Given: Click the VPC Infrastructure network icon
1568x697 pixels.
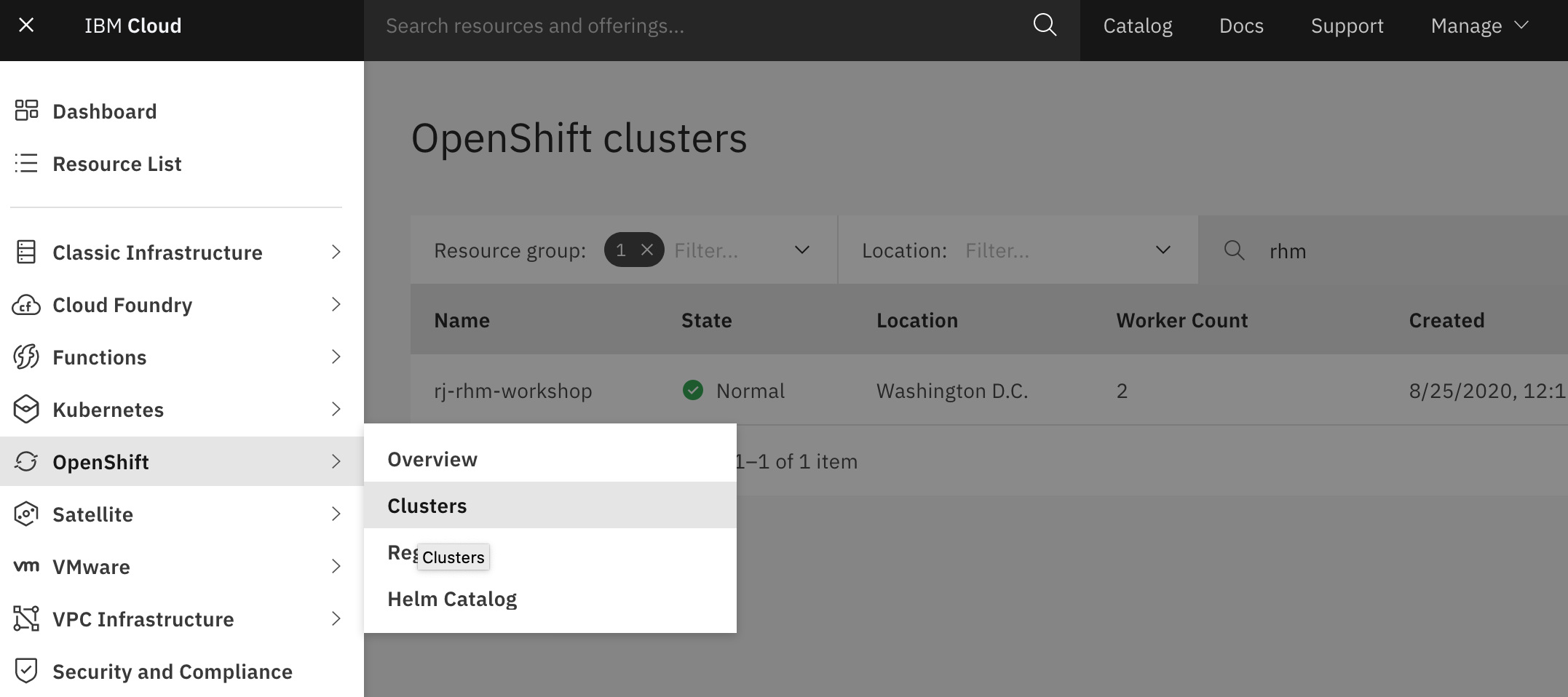Looking at the screenshot, I should click(x=26, y=618).
